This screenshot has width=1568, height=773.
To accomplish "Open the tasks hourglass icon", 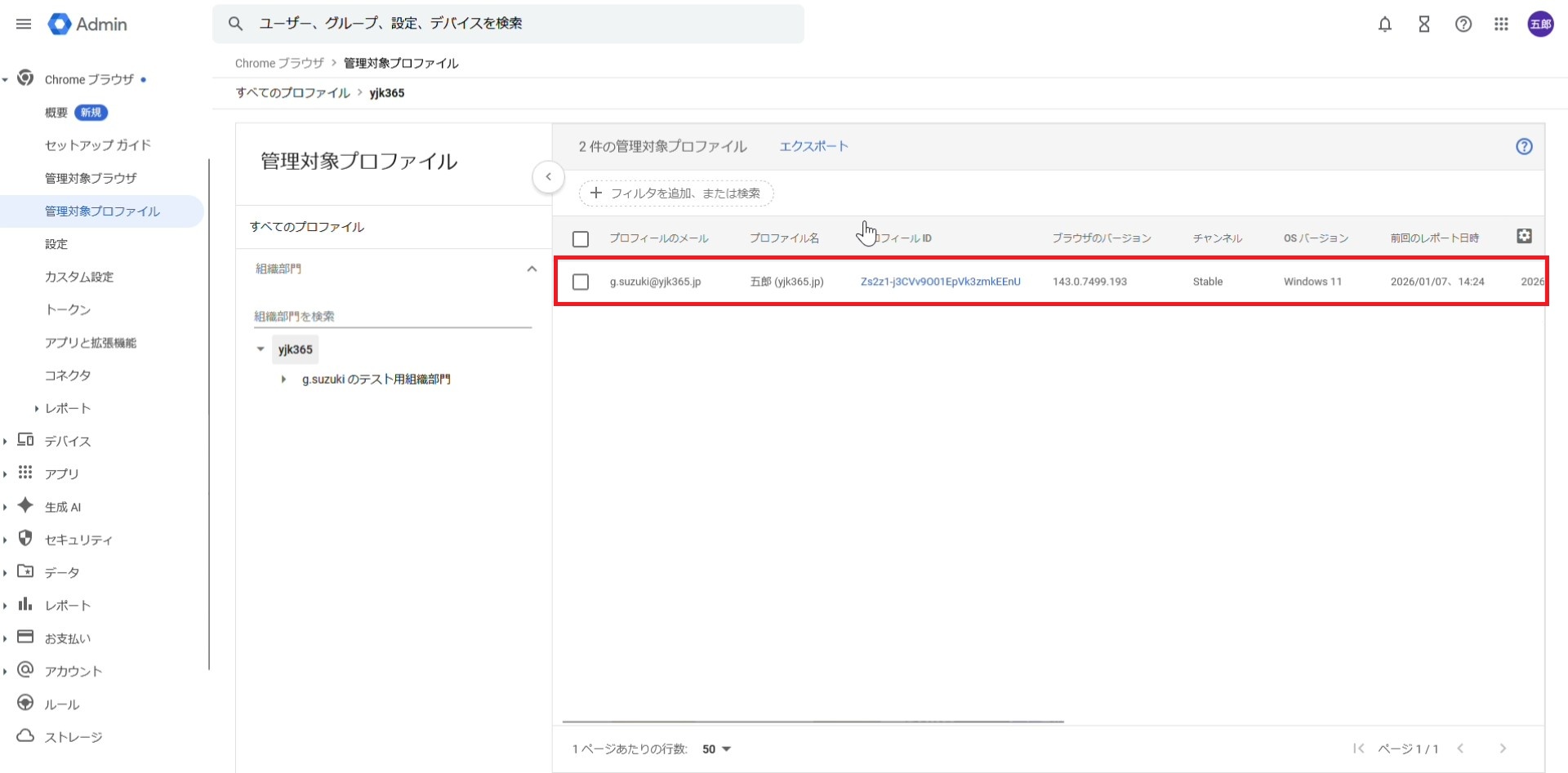I will (1423, 24).
